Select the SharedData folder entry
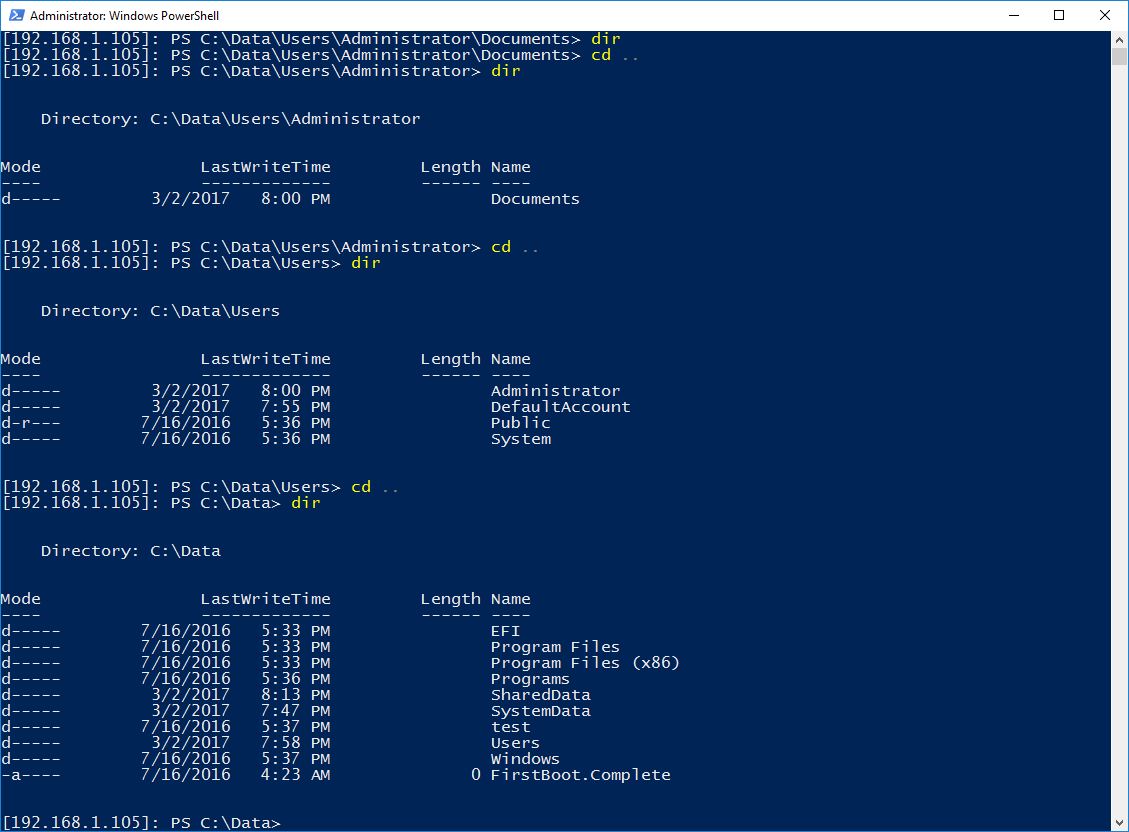The height and width of the screenshot is (832, 1129). pyautogui.click(x=541, y=695)
